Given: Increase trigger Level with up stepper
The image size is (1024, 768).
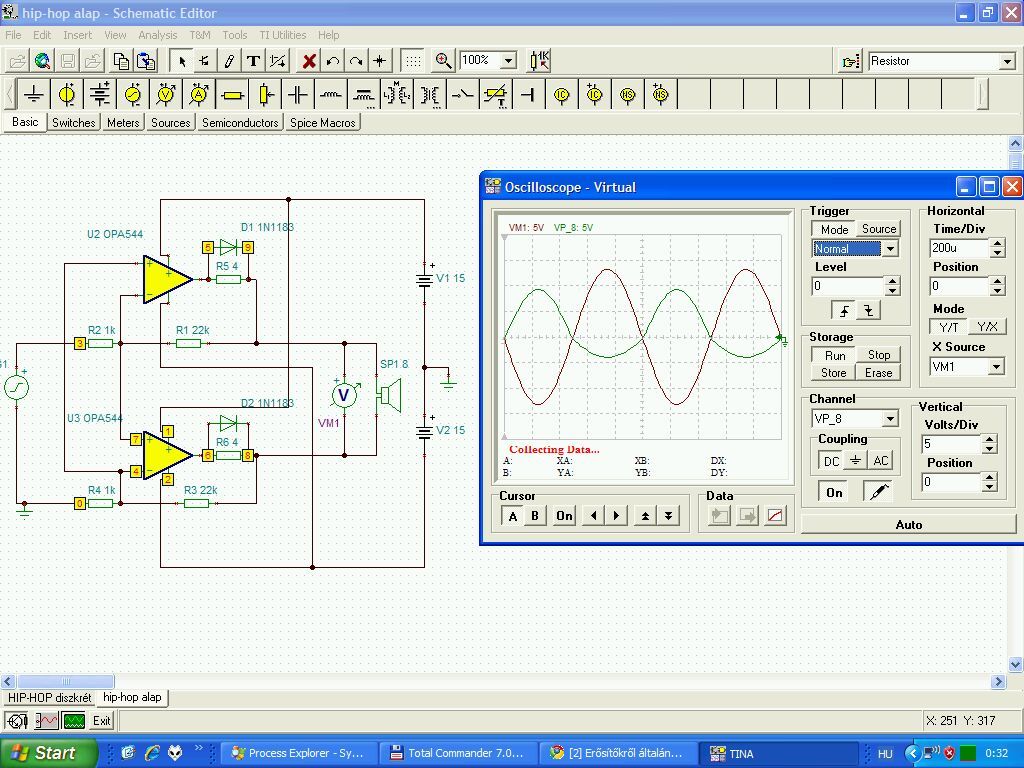Looking at the screenshot, I should coord(893,281).
